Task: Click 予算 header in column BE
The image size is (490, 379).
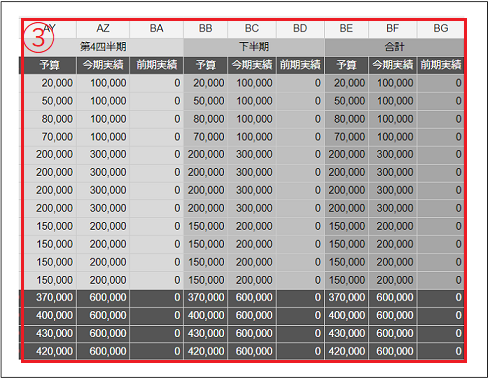Action: [x=346, y=65]
